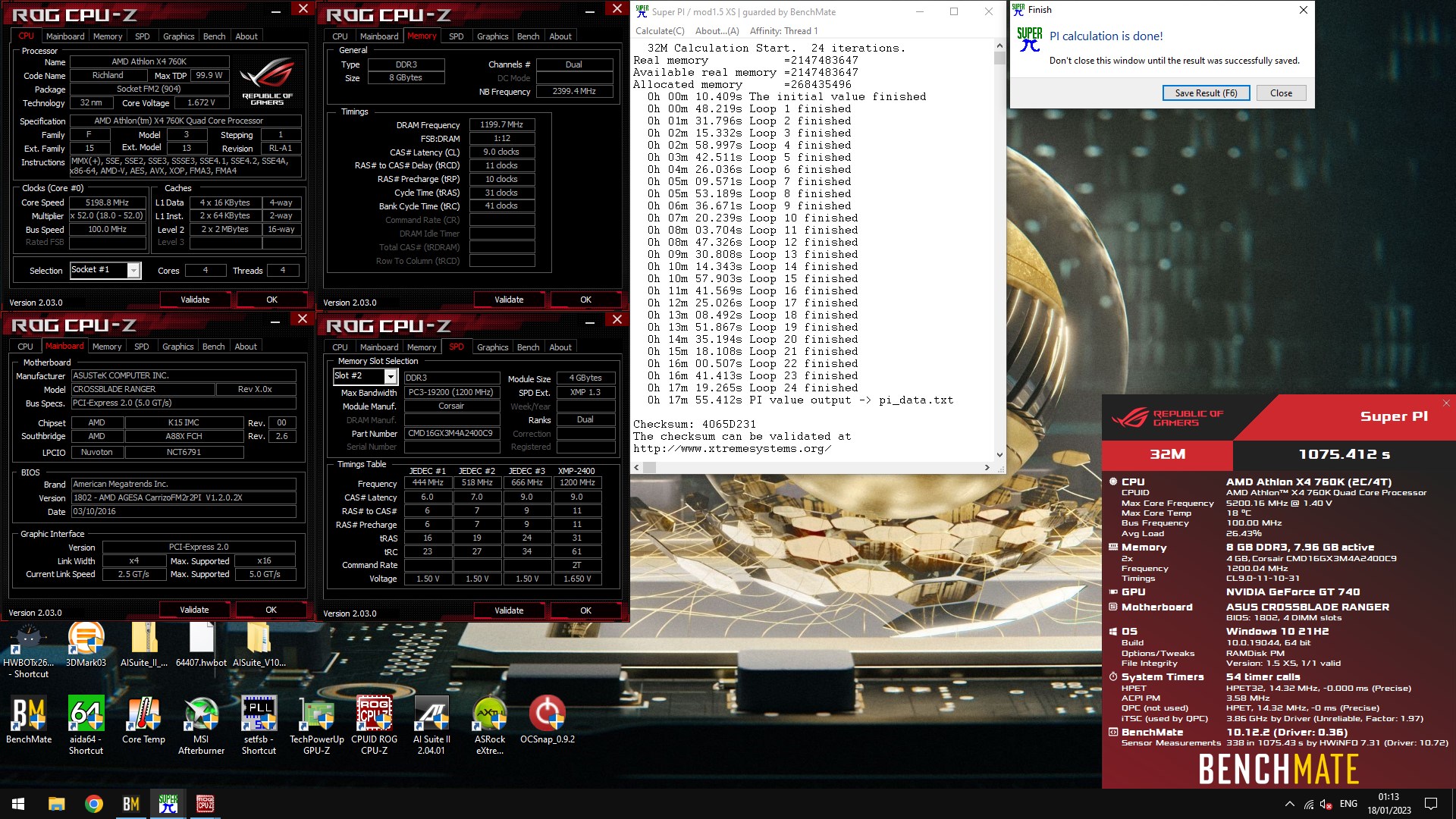Click the SPD Part Number field
Image resolution: width=1456 pixels, height=819 pixels.
[452, 433]
